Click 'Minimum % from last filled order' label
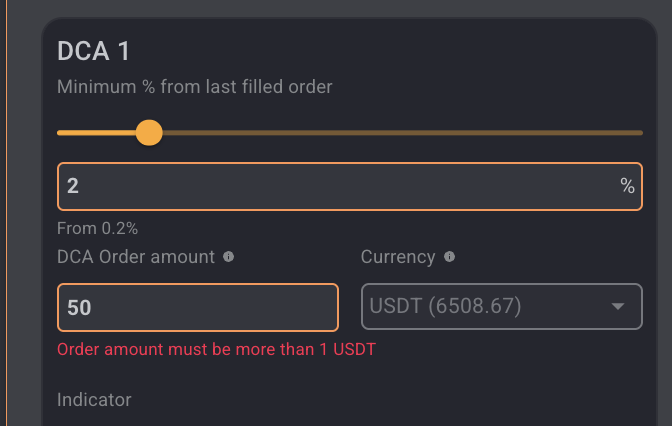 pos(195,87)
